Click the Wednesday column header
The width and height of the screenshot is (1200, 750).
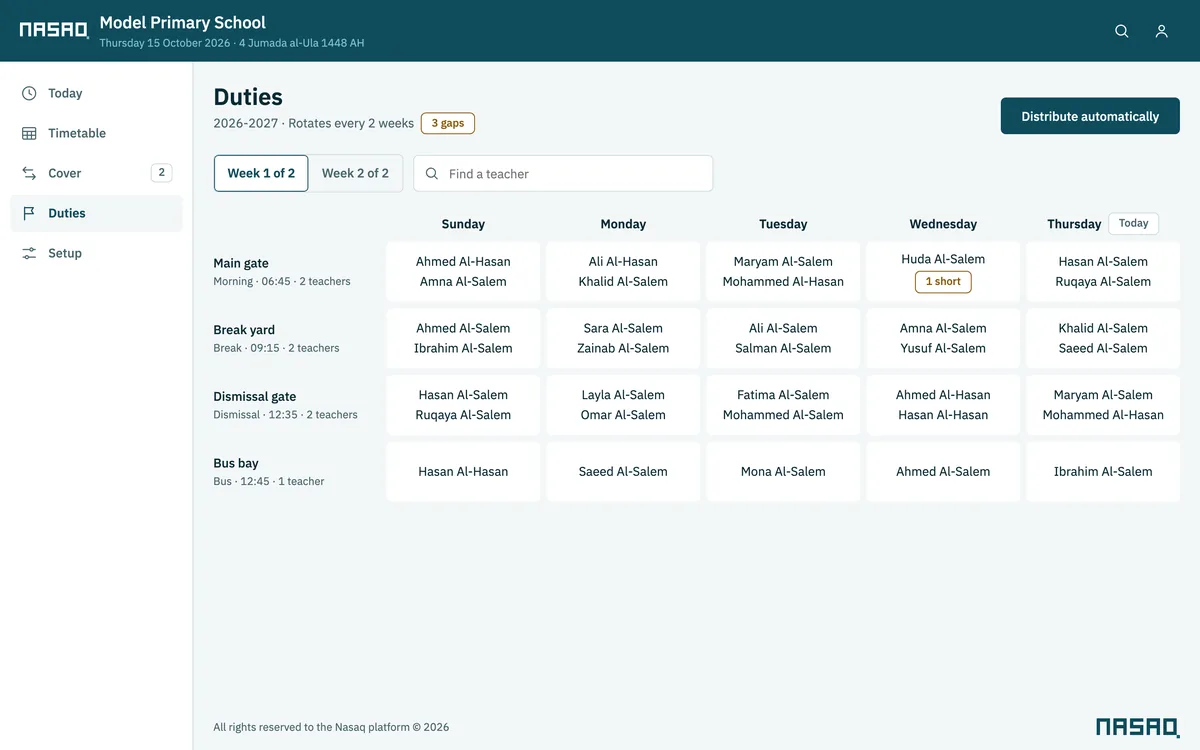tap(943, 224)
